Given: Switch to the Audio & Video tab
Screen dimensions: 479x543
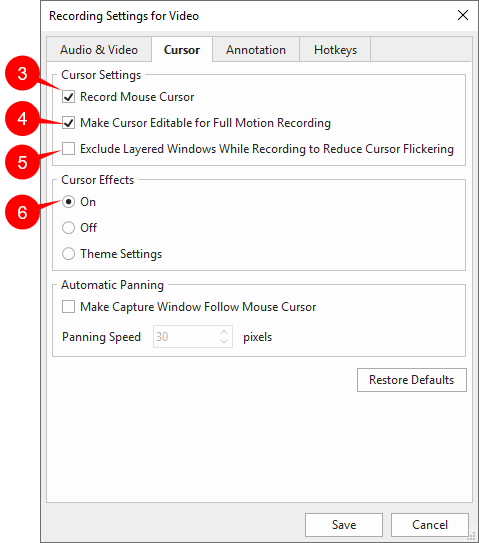Looking at the screenshot, I should click(x=99, y=50).
